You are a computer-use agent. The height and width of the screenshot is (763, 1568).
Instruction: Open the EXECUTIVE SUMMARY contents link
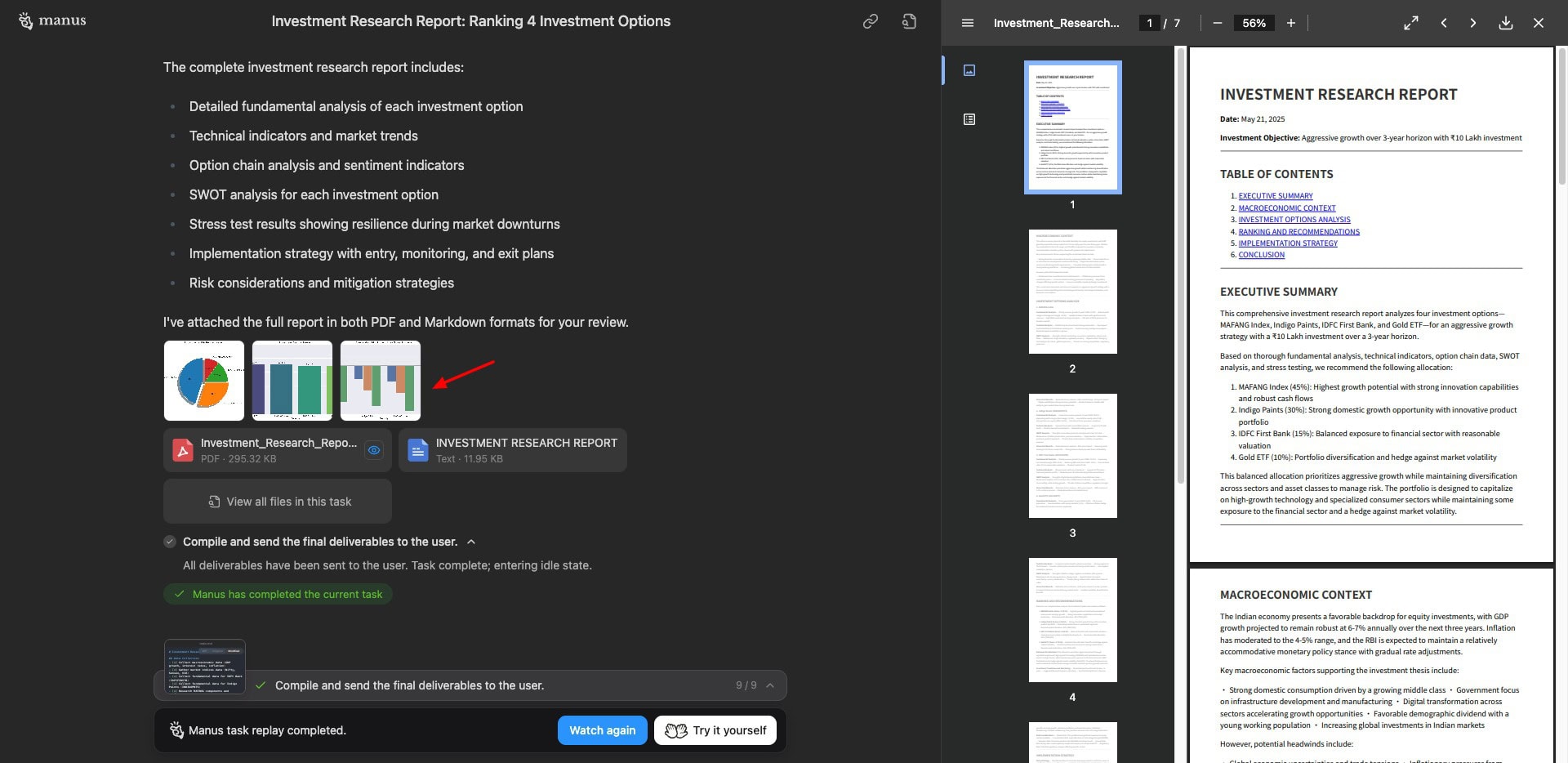tap(1275, 196)
